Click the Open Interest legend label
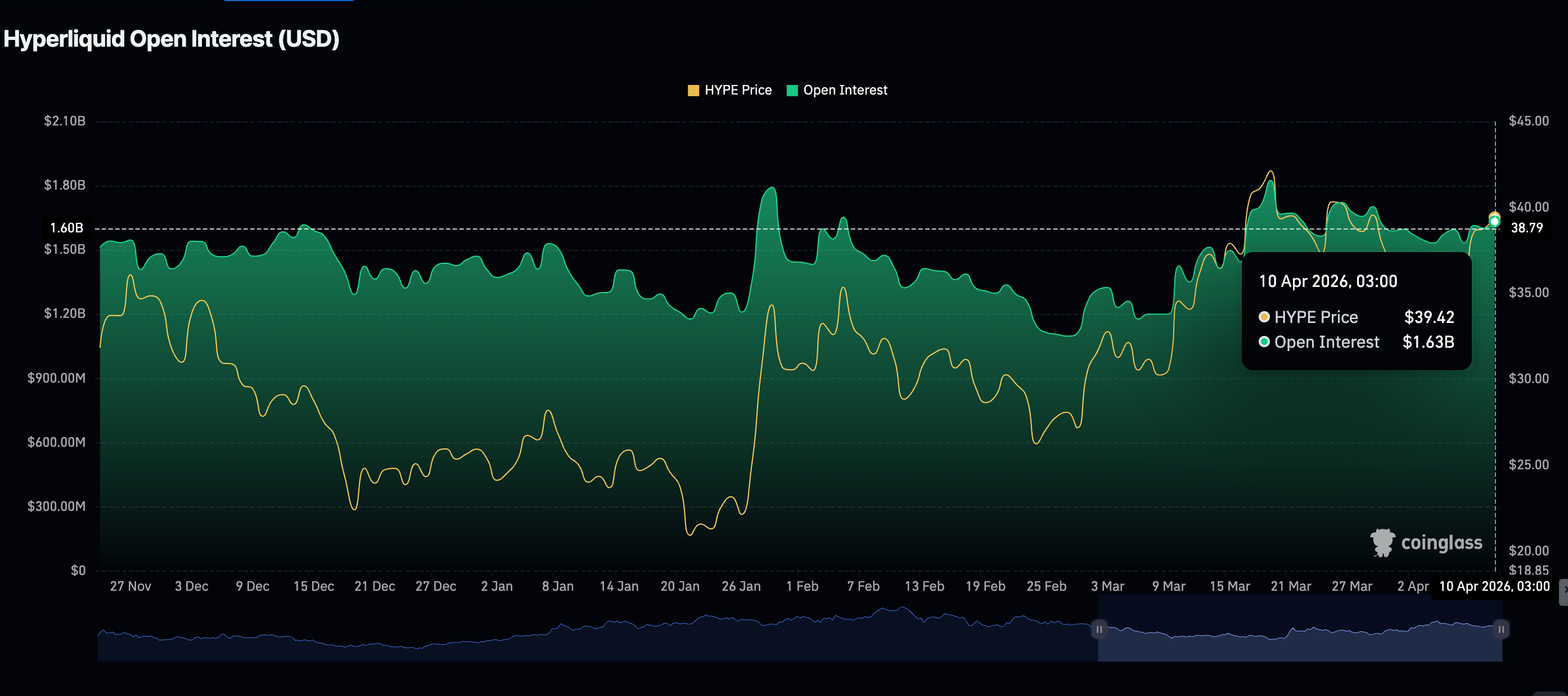This screenshot has height=696, width=1568. click(x=845, y=90)
